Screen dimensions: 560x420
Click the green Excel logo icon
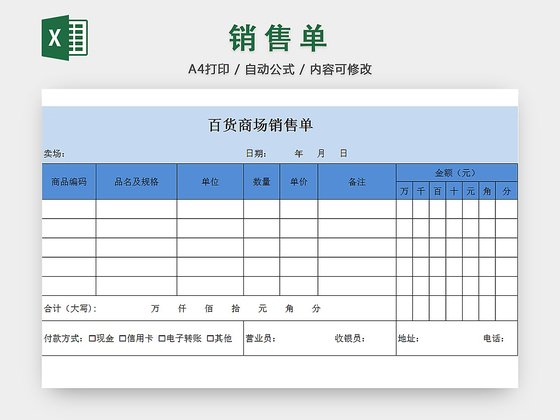point(65,38)
